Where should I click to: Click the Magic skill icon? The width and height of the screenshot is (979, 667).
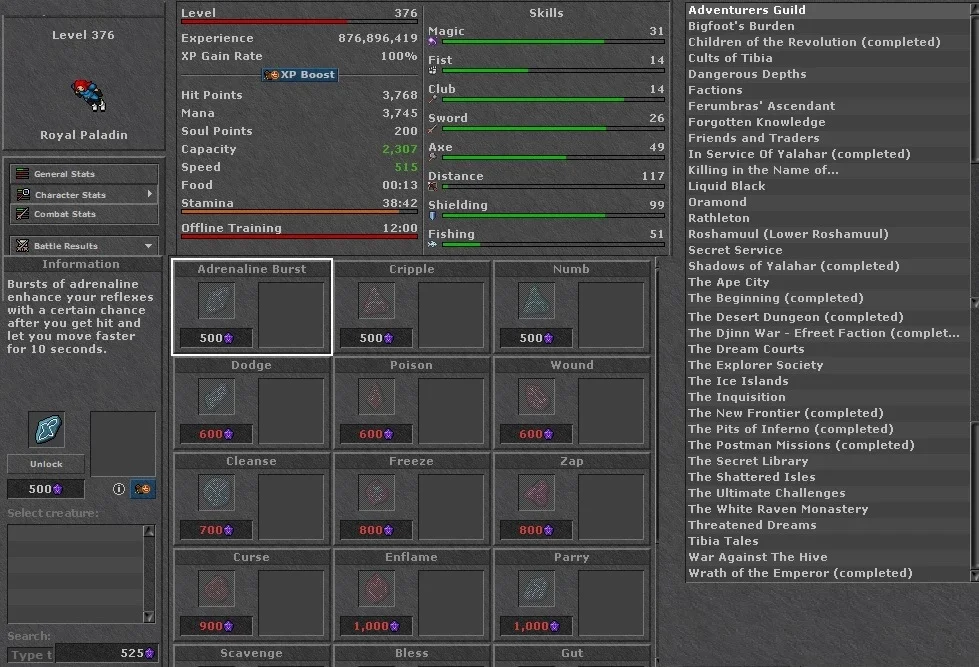tap(432, 41)
